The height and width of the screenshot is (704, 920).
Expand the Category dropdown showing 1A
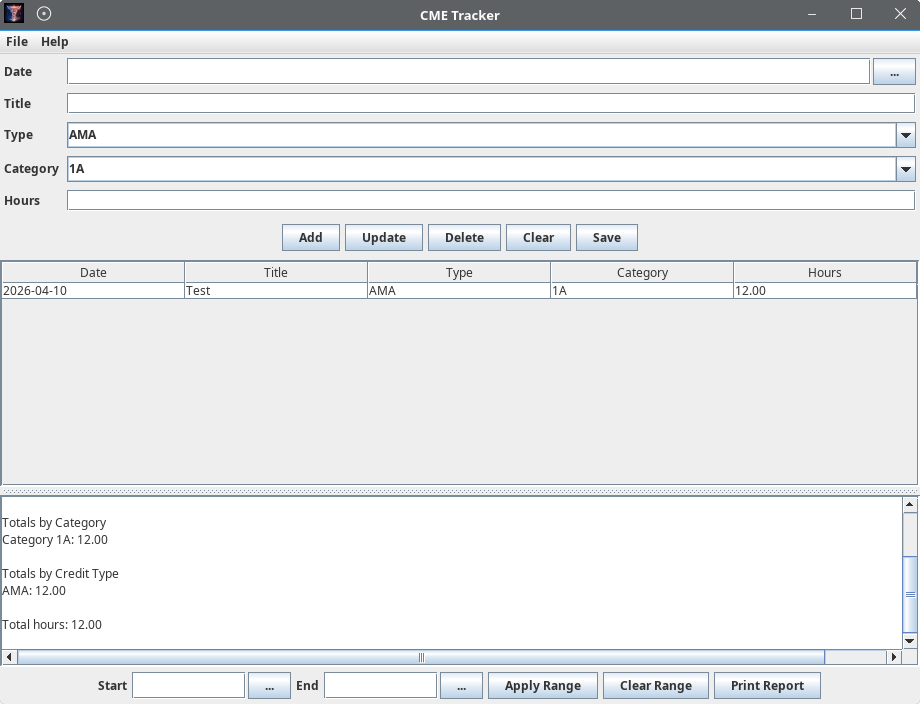pos(905,168)
